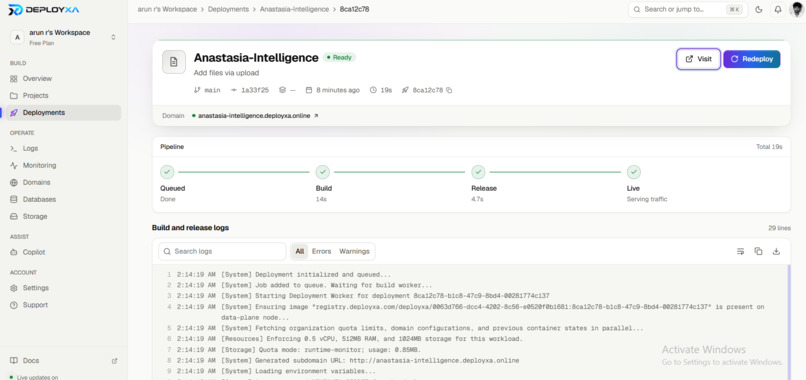Image resolution: width=806 pixels, height=380 pixels.
Task: Click the Live updates on indicator
Action: pos(34,377)
